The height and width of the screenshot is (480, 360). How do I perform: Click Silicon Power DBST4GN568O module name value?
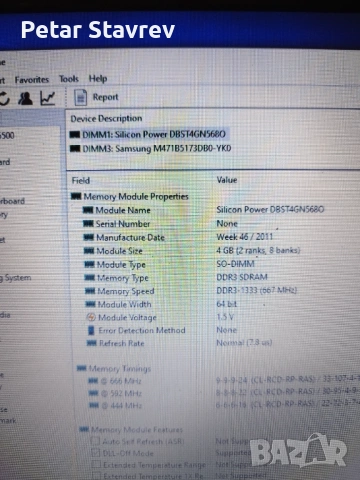click(x=270, y=210)
